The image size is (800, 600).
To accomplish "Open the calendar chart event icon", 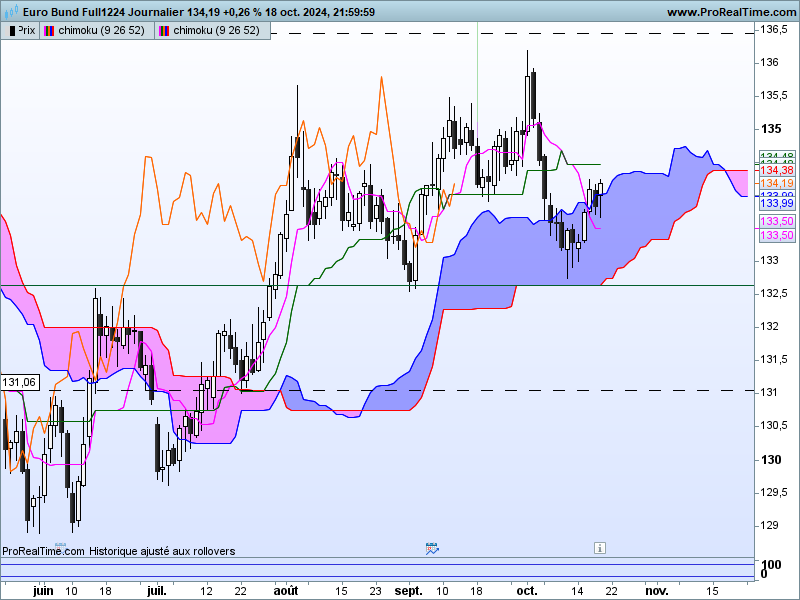I will 432,548.
